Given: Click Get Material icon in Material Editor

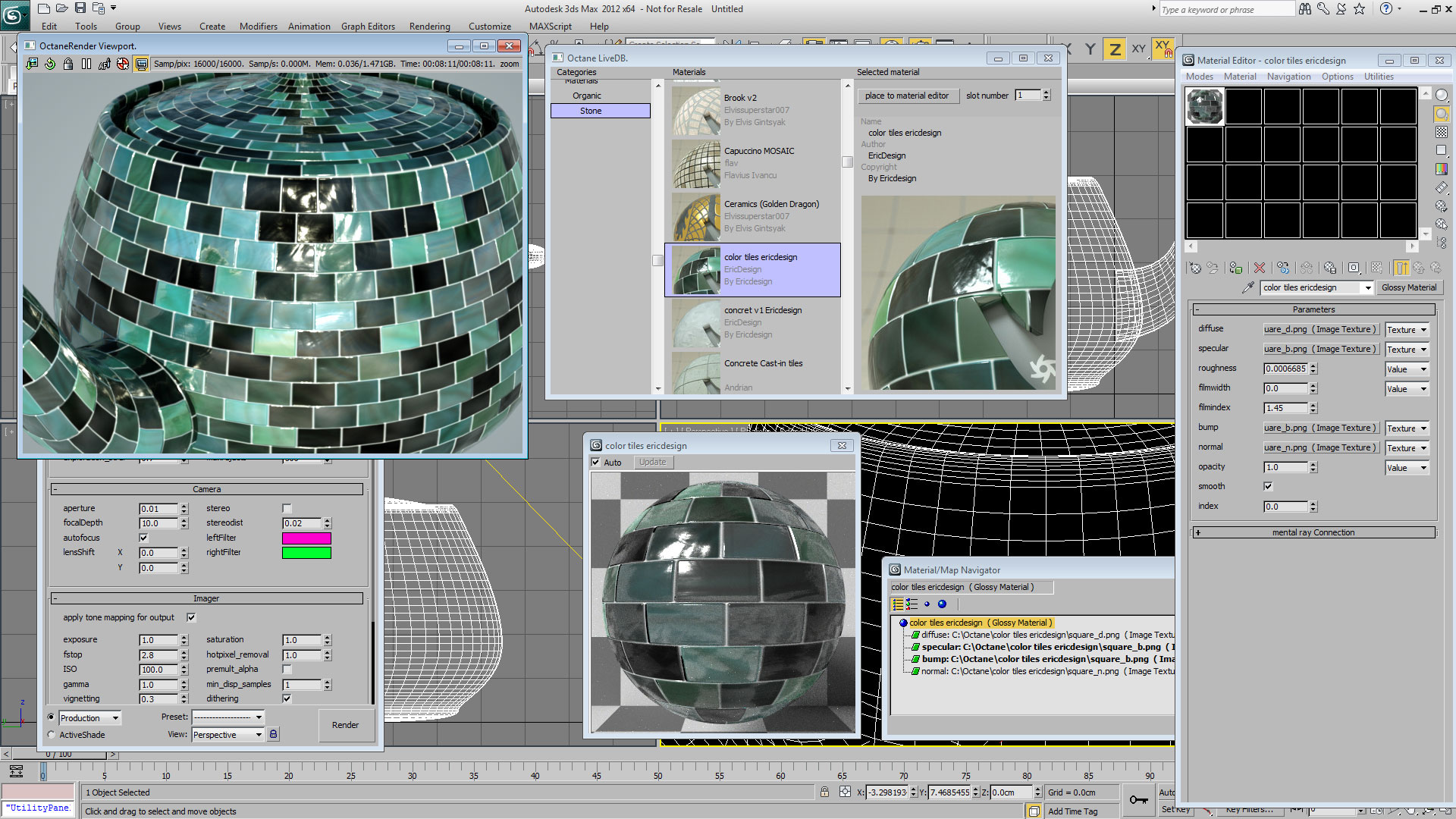Looking at the screenshot, I should pos(1195,268).
